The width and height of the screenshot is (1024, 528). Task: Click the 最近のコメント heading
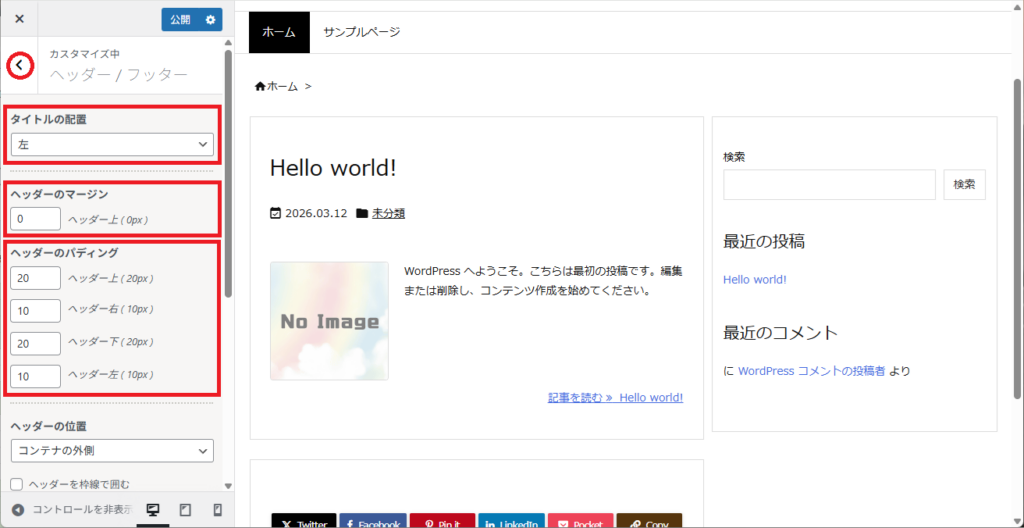pos(780,333)
